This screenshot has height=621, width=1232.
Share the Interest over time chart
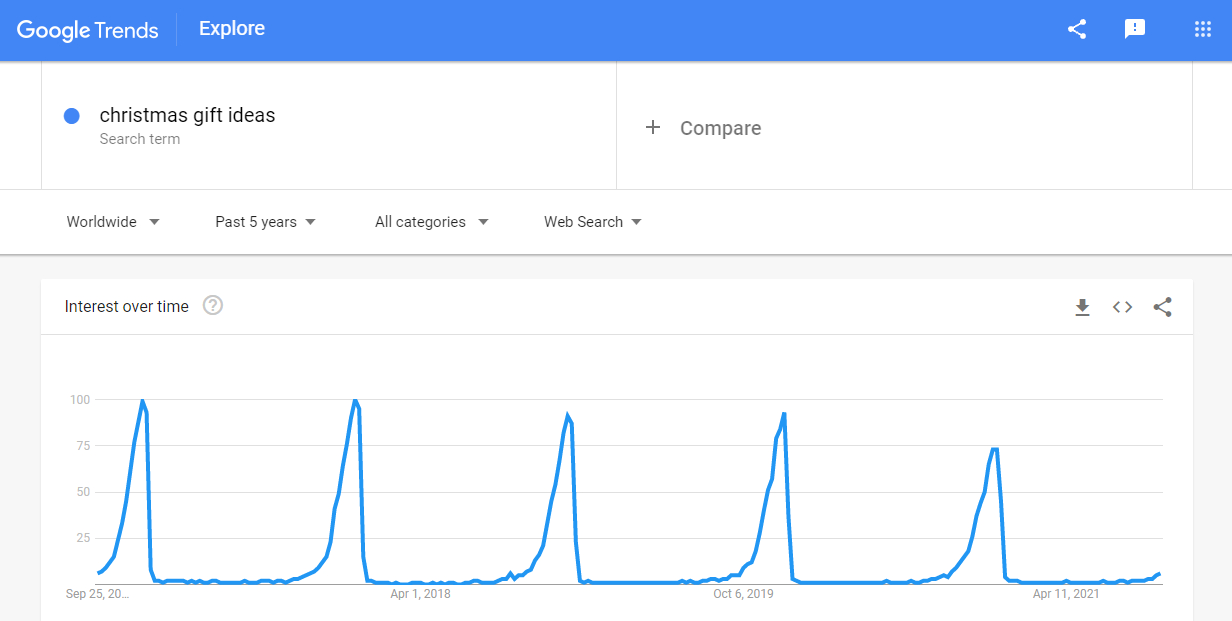[x=1162, y=307]
